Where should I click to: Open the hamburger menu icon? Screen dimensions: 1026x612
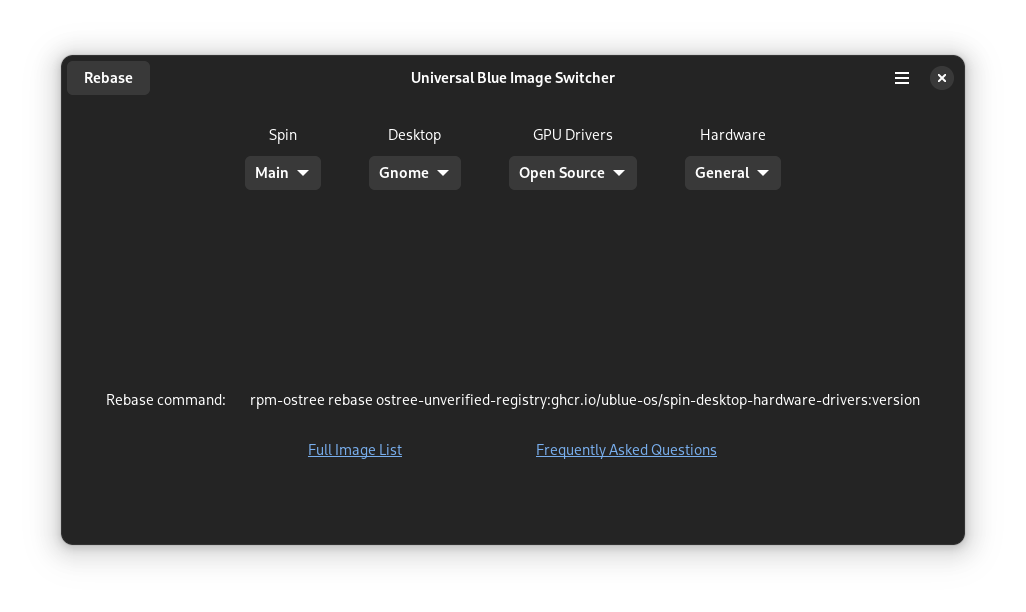point(902,78)
